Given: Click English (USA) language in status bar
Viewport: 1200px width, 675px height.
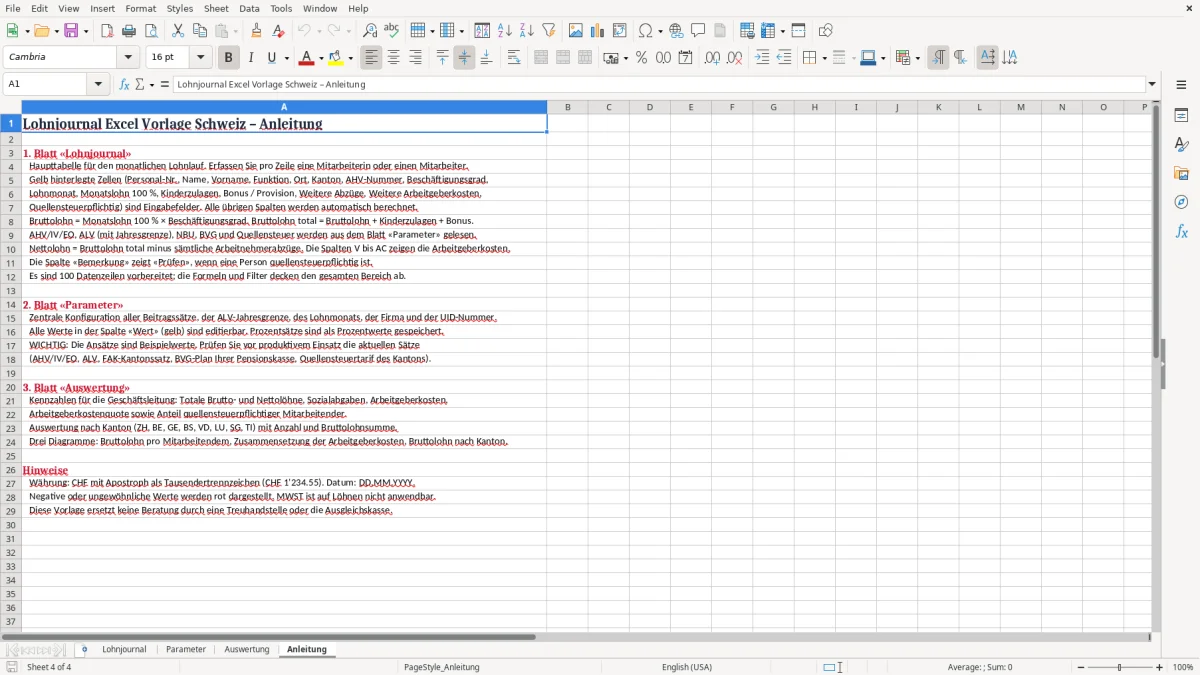Looking at the screenshot, I should tap(687, 667).
